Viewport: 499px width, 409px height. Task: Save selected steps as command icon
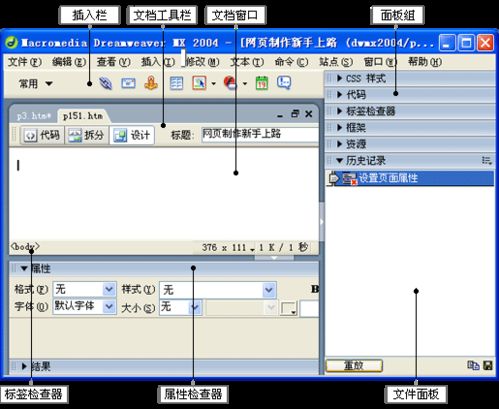tap(488, 366)
